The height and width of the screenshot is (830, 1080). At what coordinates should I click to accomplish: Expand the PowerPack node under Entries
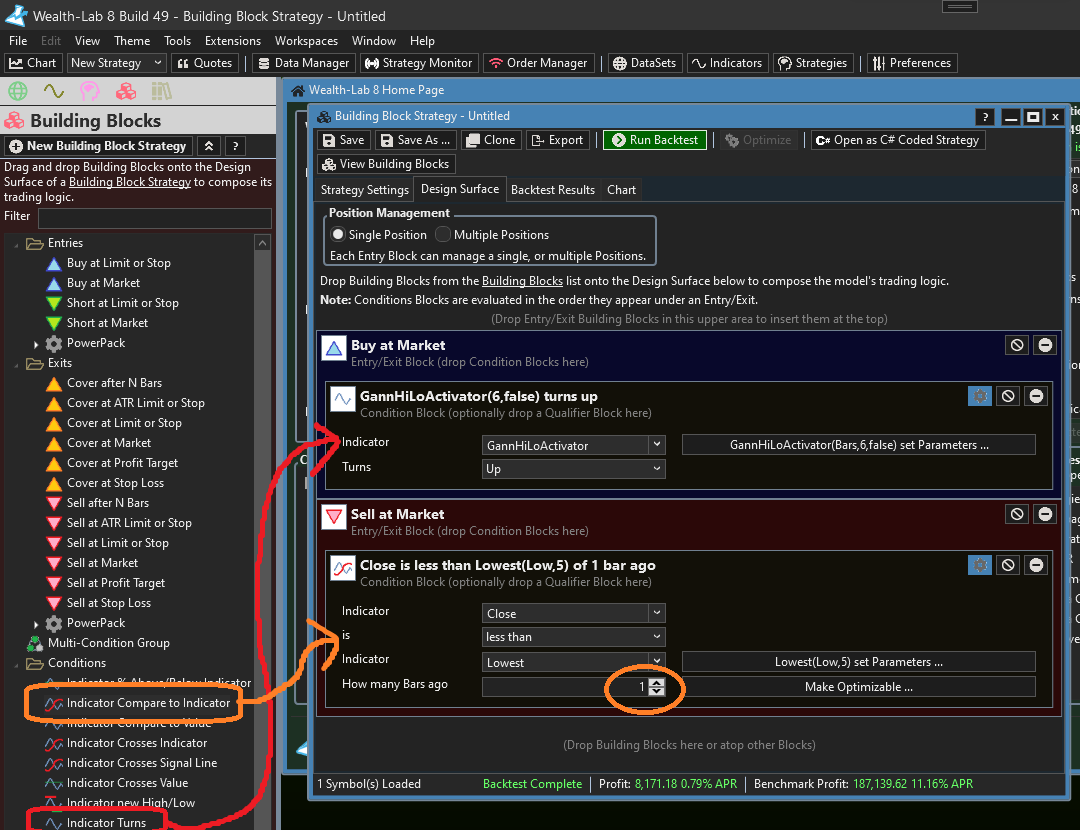coord(37,343)
